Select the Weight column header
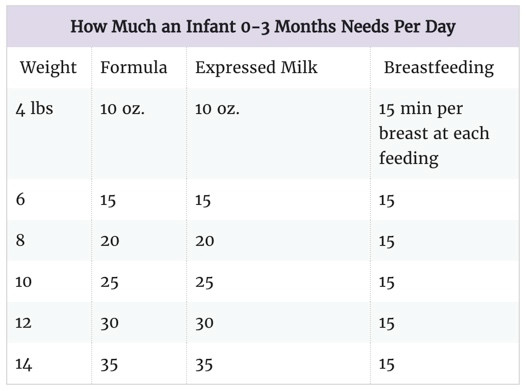Screen dimensions: 526x391 (48, 68)
